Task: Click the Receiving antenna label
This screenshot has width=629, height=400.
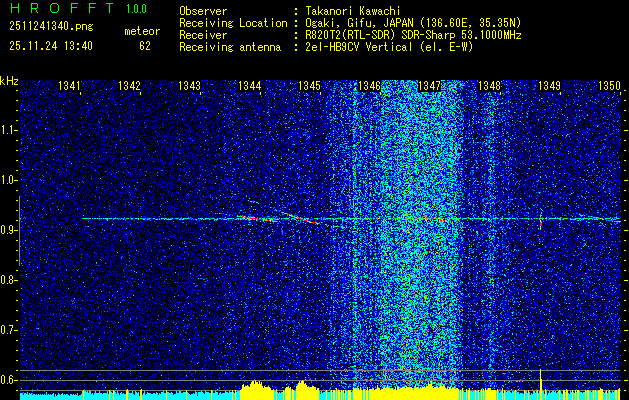Action: (x=230, y=47)
